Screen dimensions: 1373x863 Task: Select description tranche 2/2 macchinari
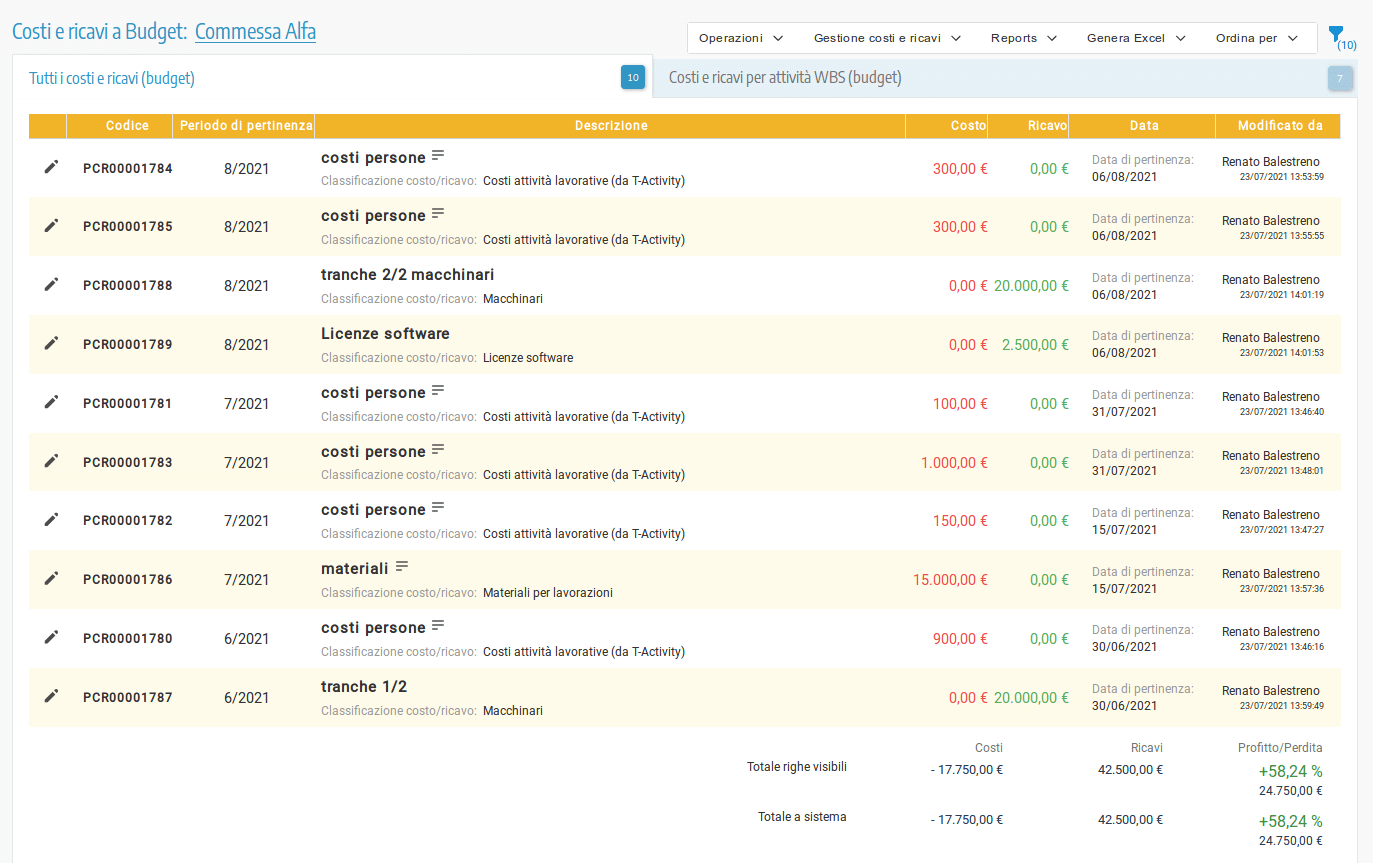coord(407,275)
